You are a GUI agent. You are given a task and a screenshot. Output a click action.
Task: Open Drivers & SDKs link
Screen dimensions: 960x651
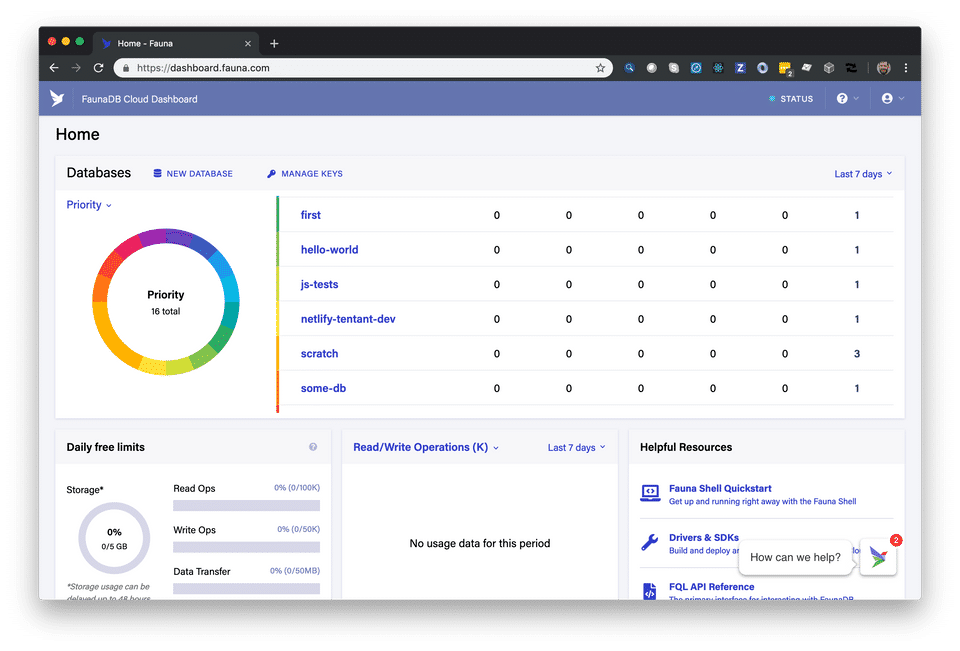pos(703,537)
